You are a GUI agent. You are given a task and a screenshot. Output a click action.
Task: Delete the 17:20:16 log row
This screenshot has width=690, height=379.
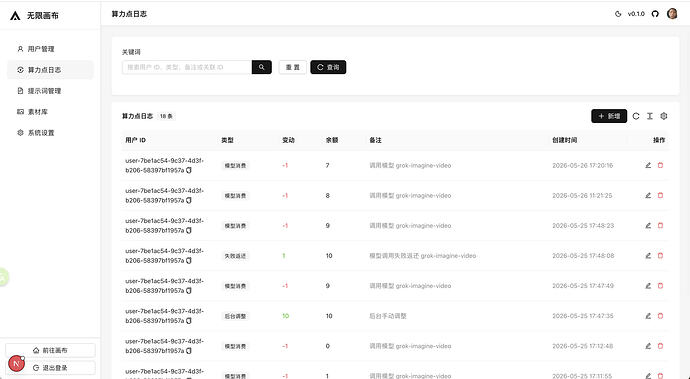660,166
